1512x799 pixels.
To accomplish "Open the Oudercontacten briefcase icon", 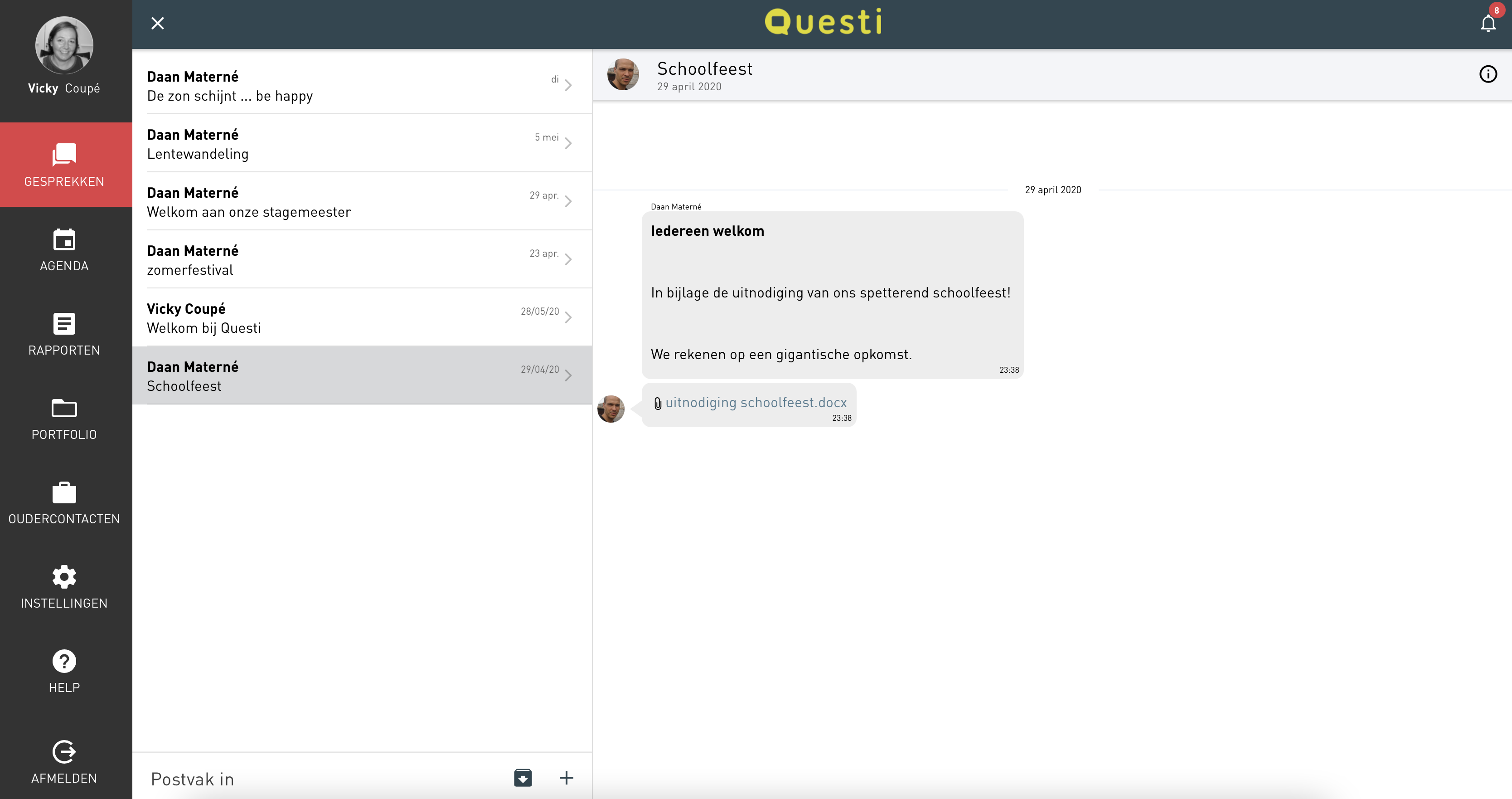I will (x=64, y=492).
